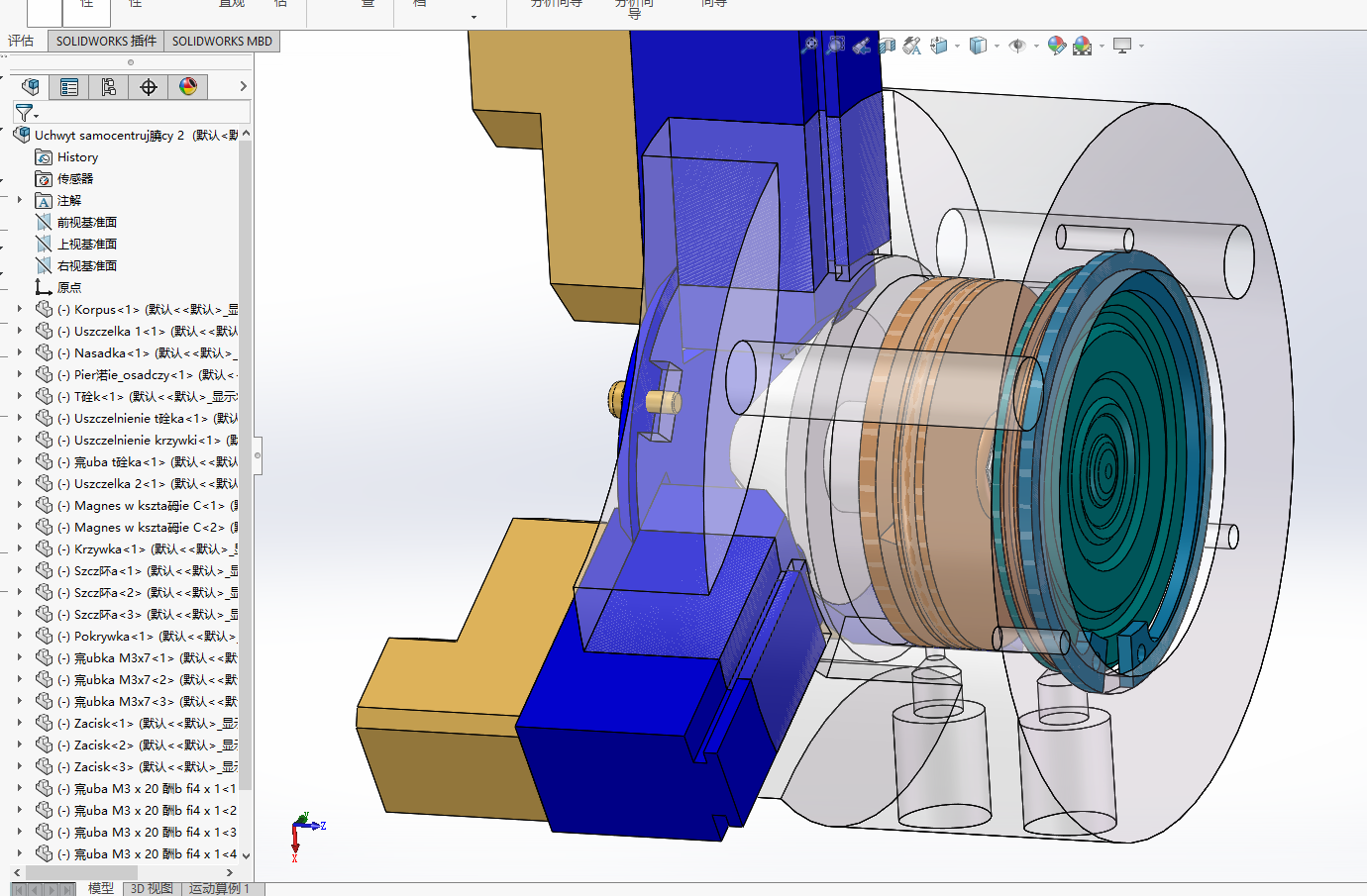
Task: Expand the Korpus<1> component
Action: (19, 309)
